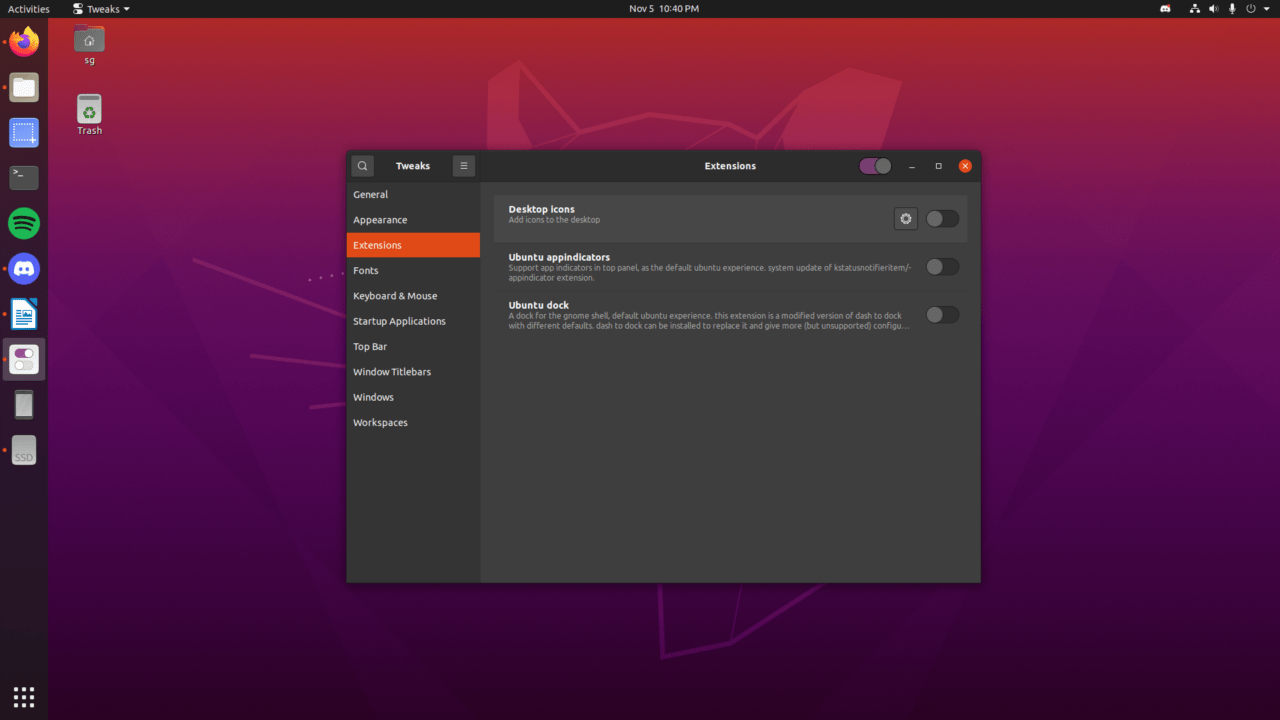Launch Terminal from the dock

[x=24, y=178]
